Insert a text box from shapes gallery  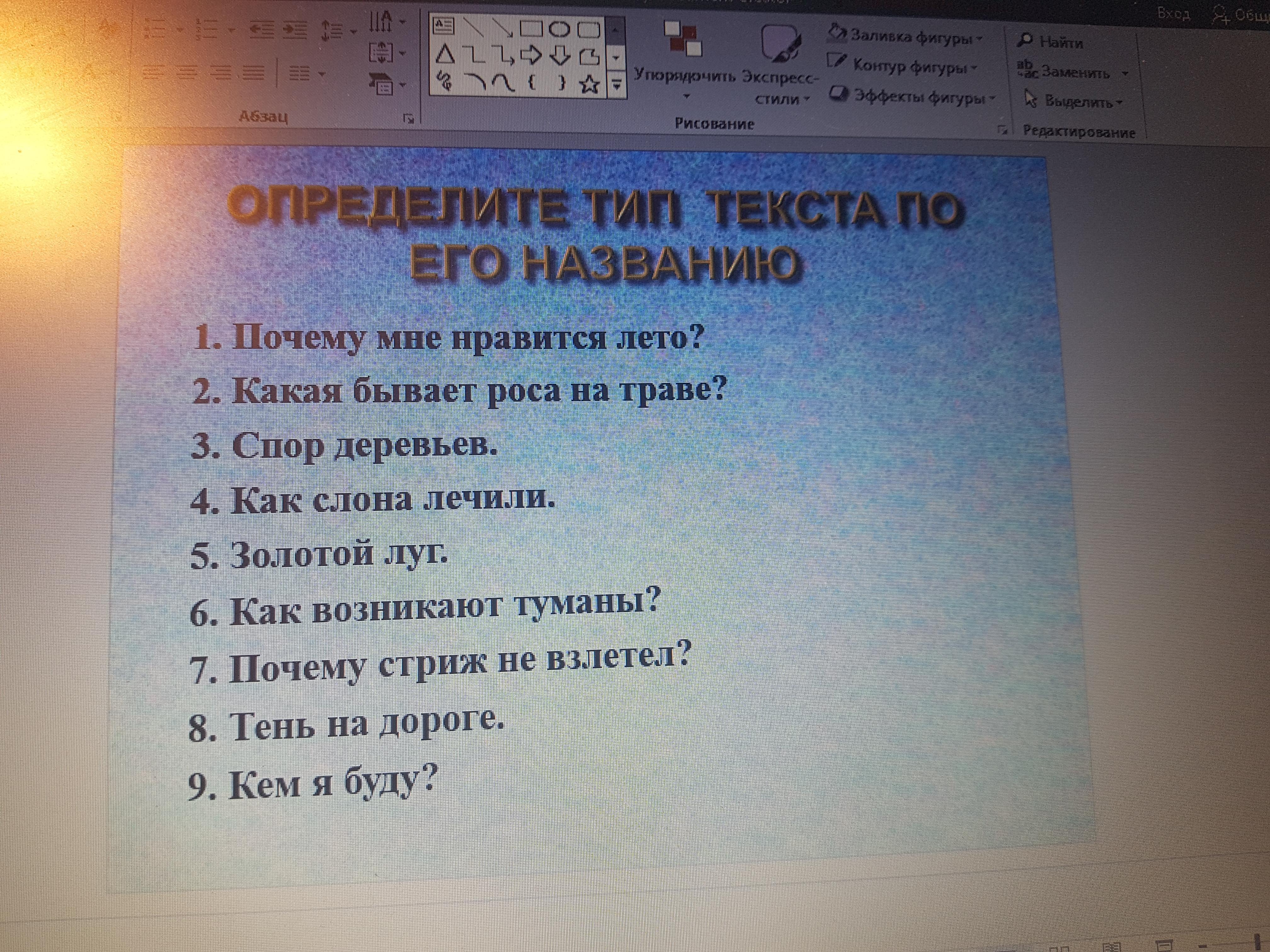click(x=443, y=26)
